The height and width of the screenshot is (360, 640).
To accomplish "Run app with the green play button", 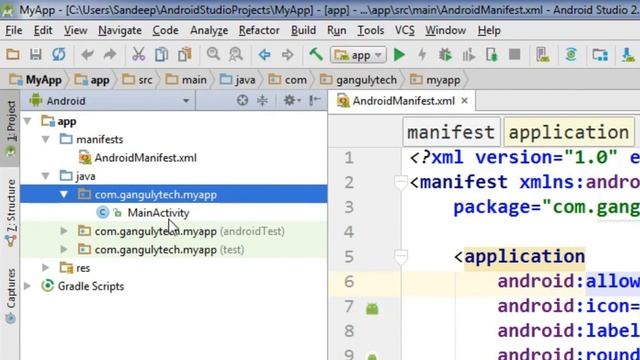I will coord(399,55).
